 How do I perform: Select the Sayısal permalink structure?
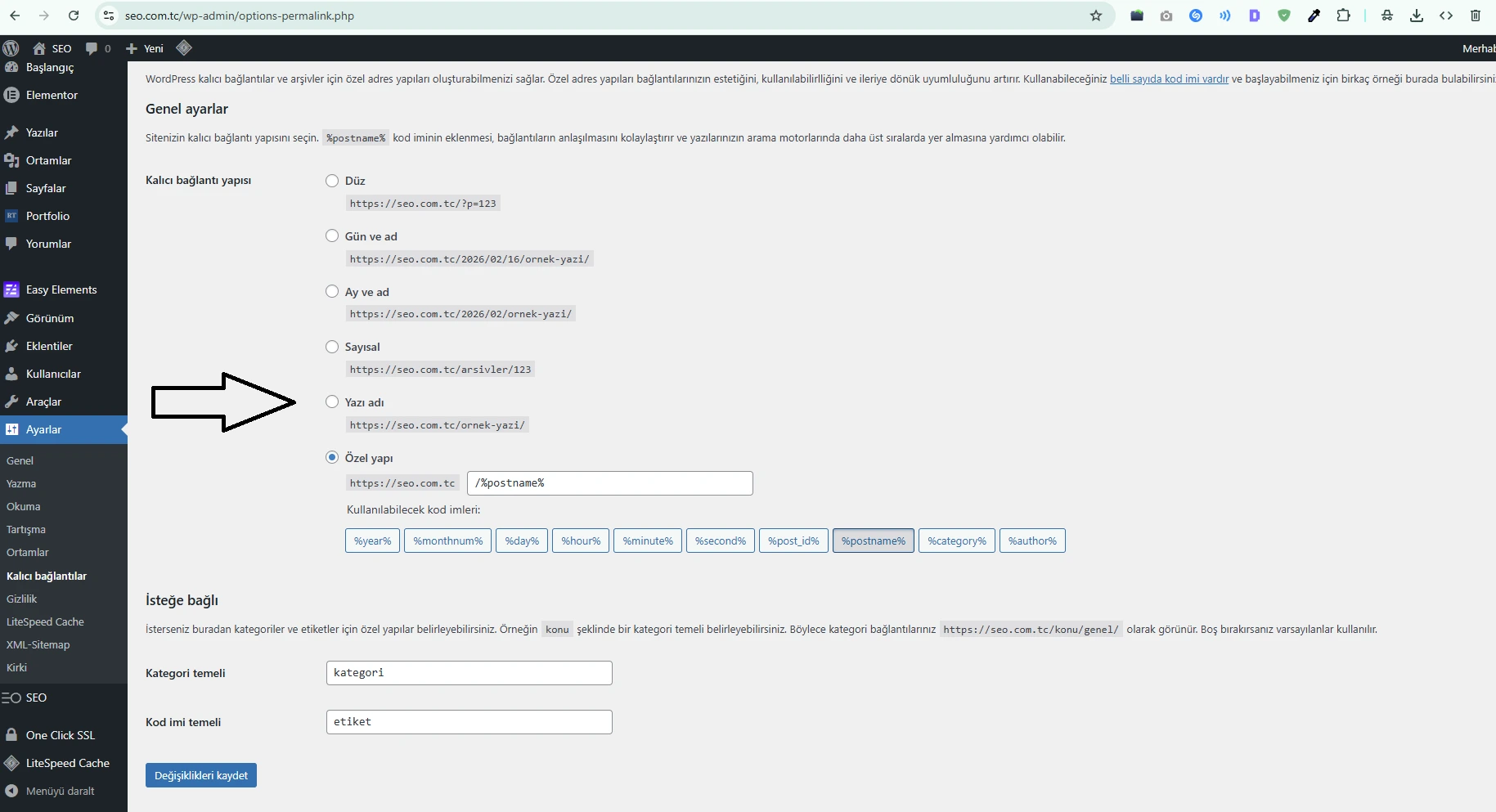pyautogui.click(x=331, y=346)
